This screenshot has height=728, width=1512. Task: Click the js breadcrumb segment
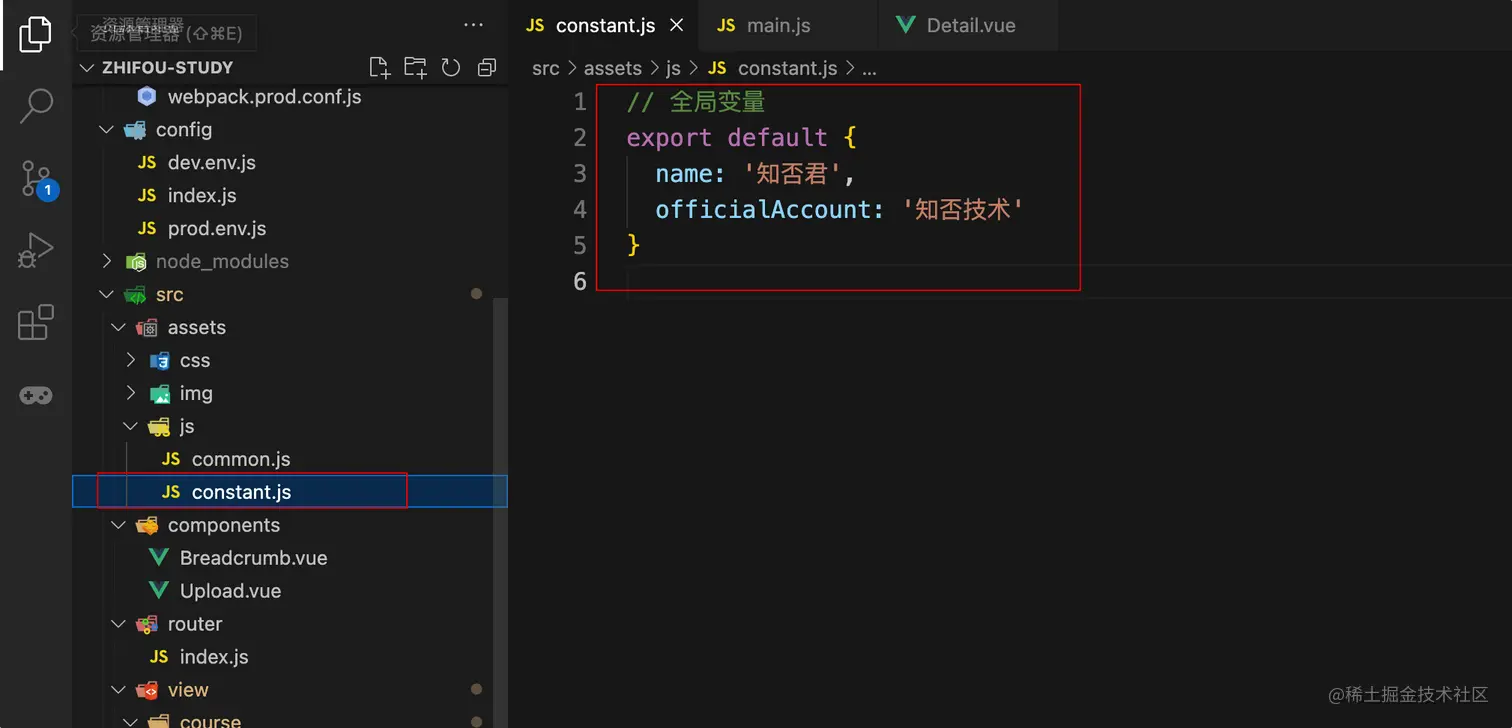673,68
